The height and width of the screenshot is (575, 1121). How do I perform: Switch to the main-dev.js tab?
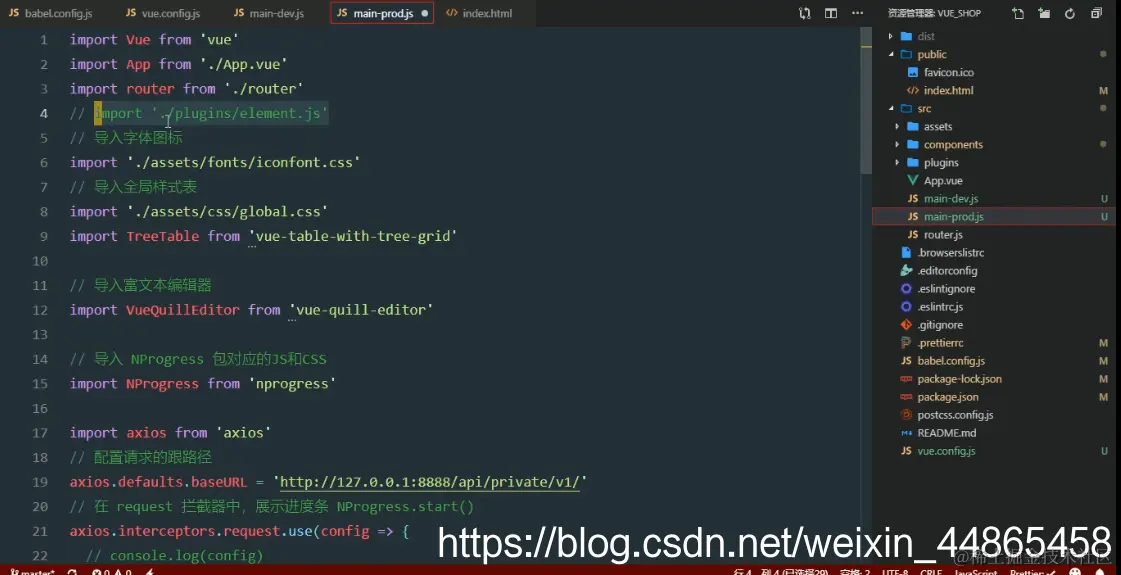(269, 13)
